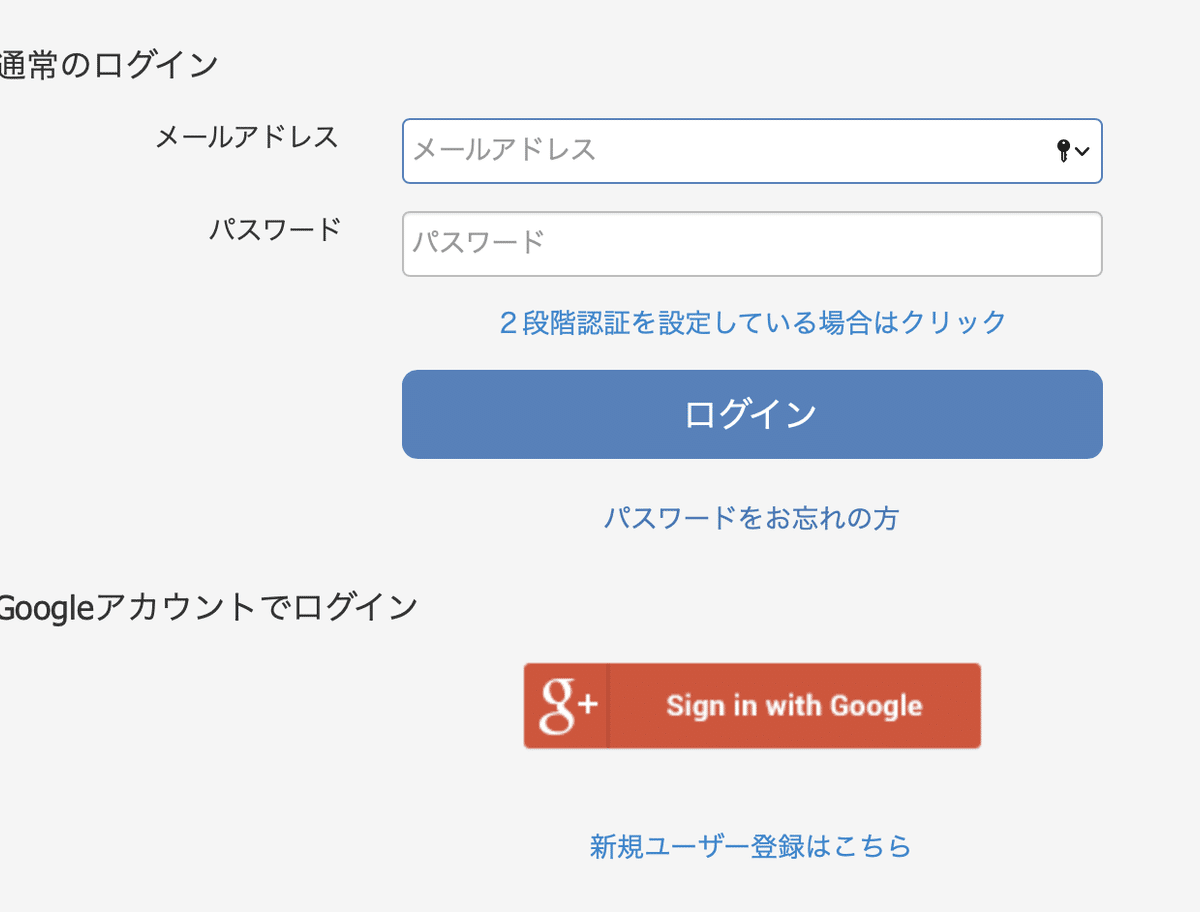Submit the login form via ログイン
Screen dimensions: 1200x912
coord(752,413)
